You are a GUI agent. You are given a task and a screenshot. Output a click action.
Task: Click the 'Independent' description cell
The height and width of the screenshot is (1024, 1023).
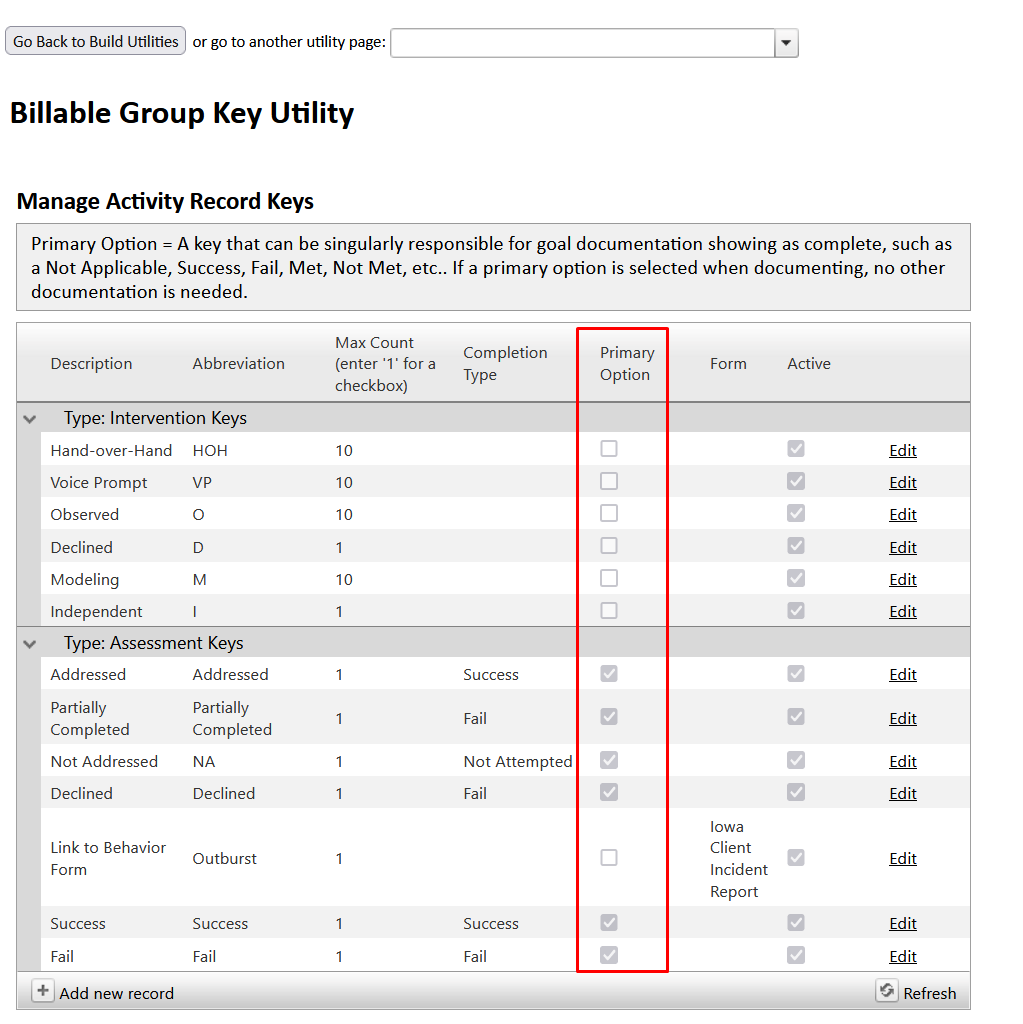pos(96,612)
